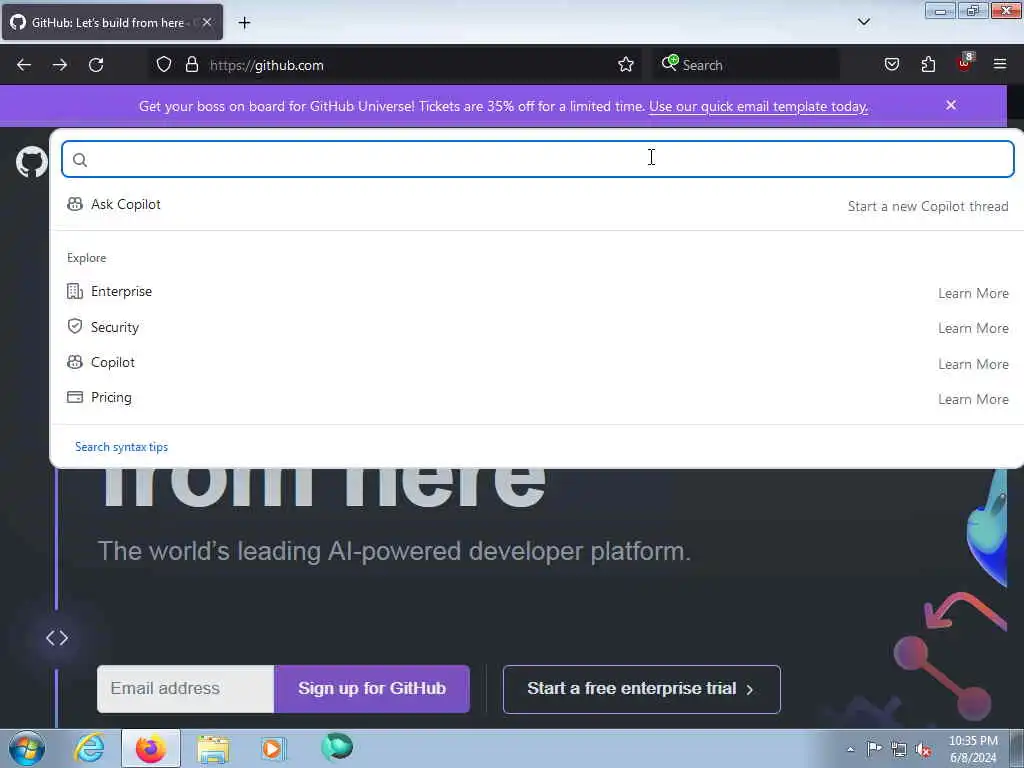1024x768 pixels.
Task: Open the tracking protection shield
Action: pyautogui.click(x=164, y=65)
